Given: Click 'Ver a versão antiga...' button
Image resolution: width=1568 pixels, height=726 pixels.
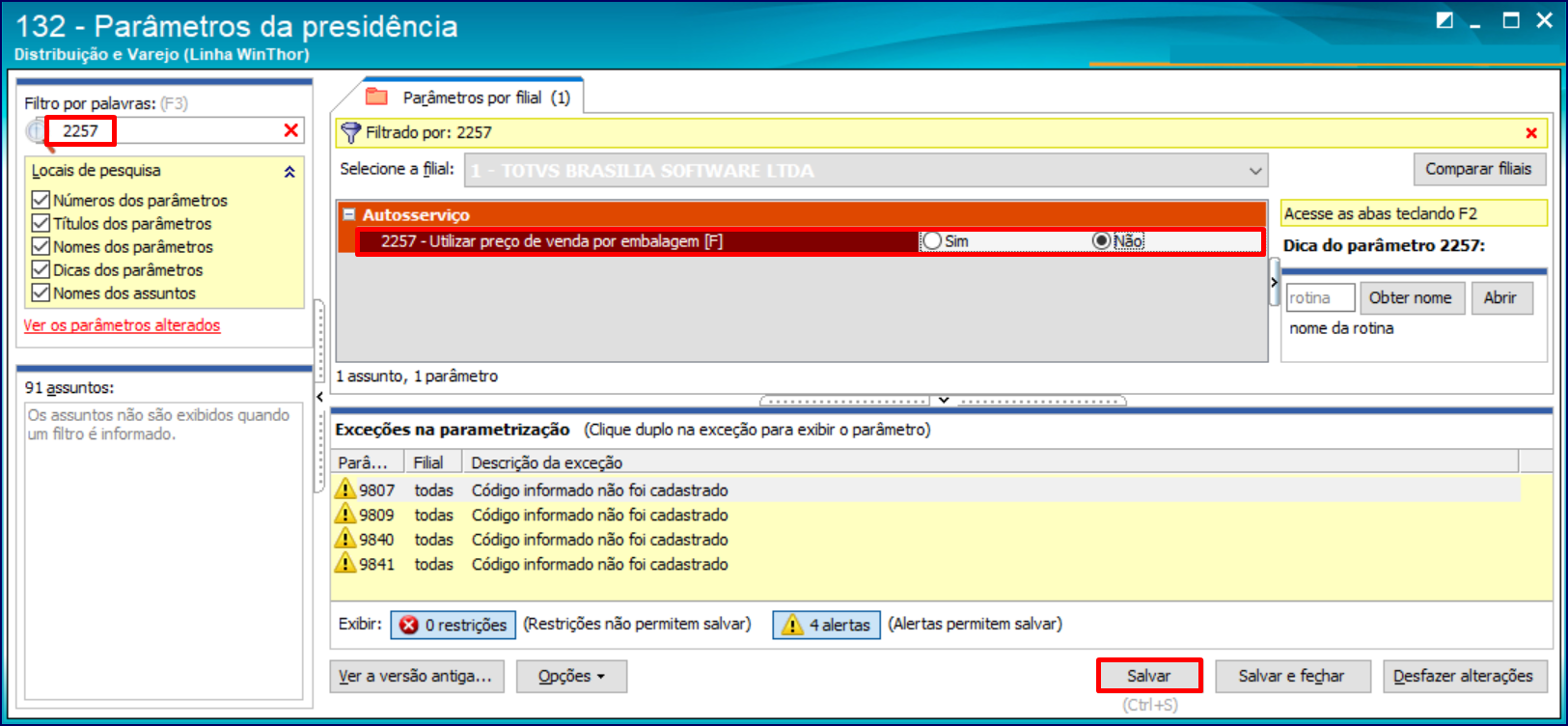Looking at the screenshot, I should click(415, 676).
